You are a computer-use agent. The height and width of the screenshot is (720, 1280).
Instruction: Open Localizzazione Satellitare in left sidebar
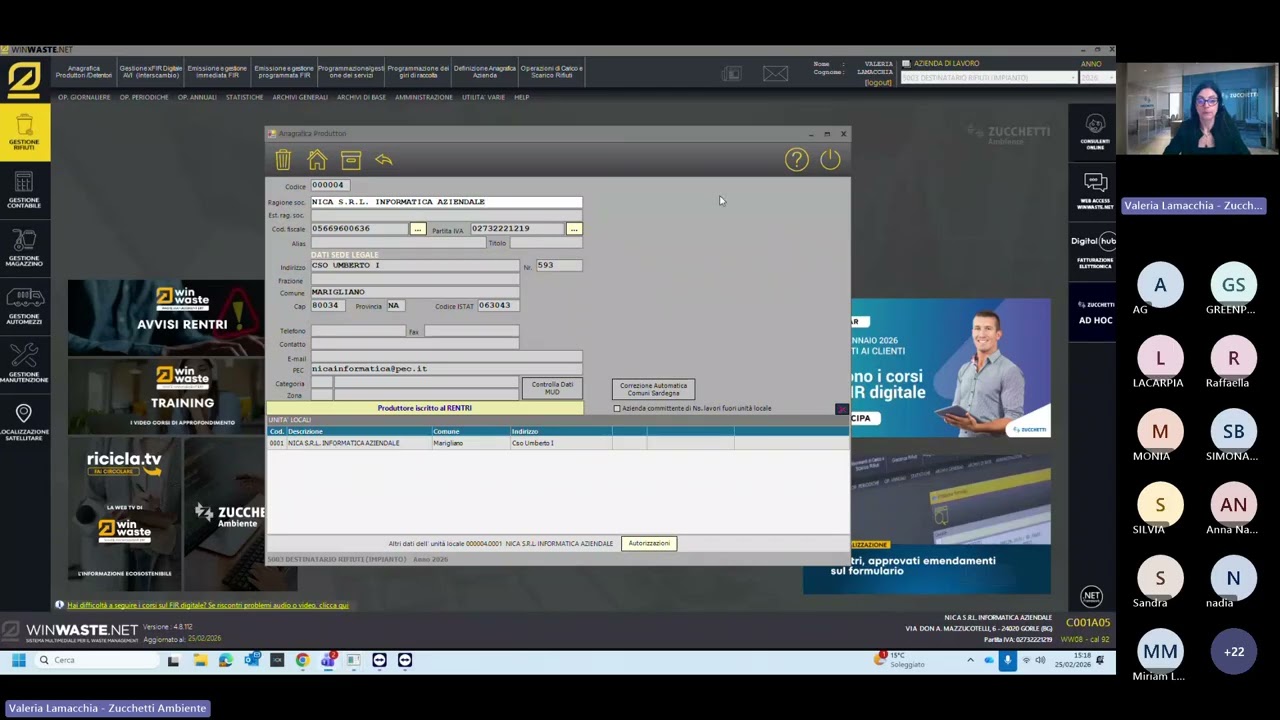pos(24,422)
